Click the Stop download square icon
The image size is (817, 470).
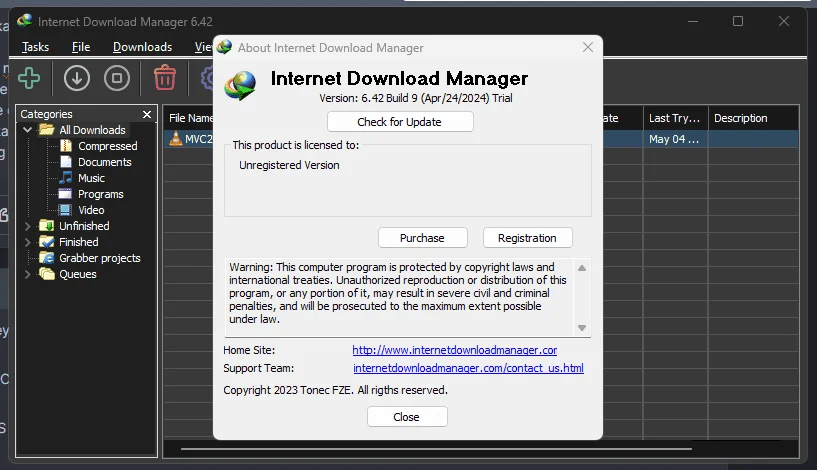(117, 79)
